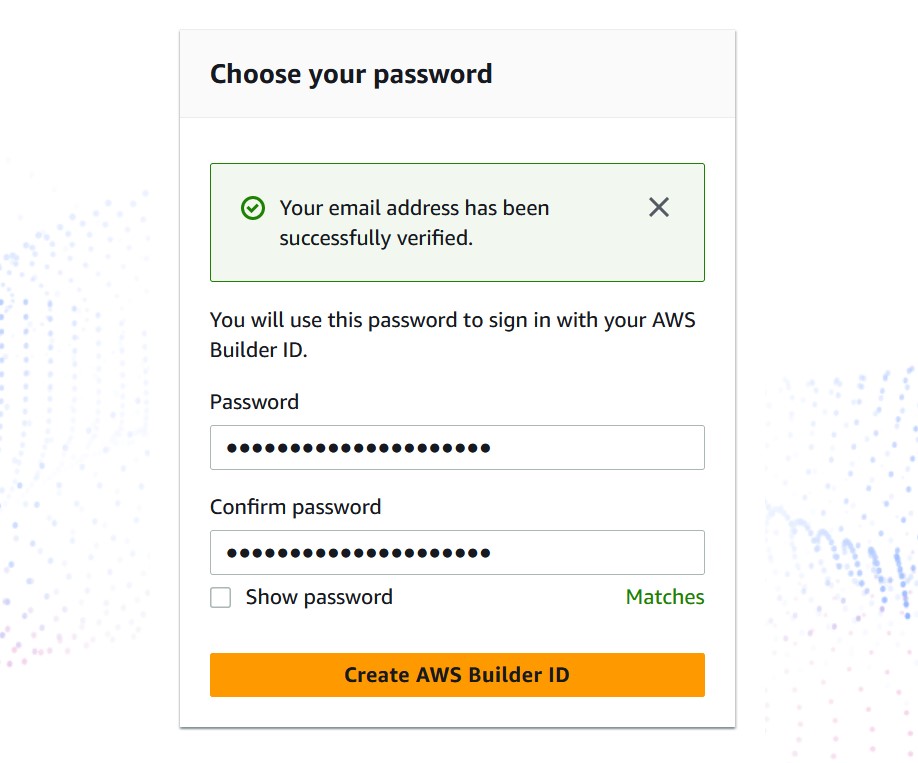Click the gray card header bar
Viewport: 918px width, 763px height.
[x=457, y=74]
